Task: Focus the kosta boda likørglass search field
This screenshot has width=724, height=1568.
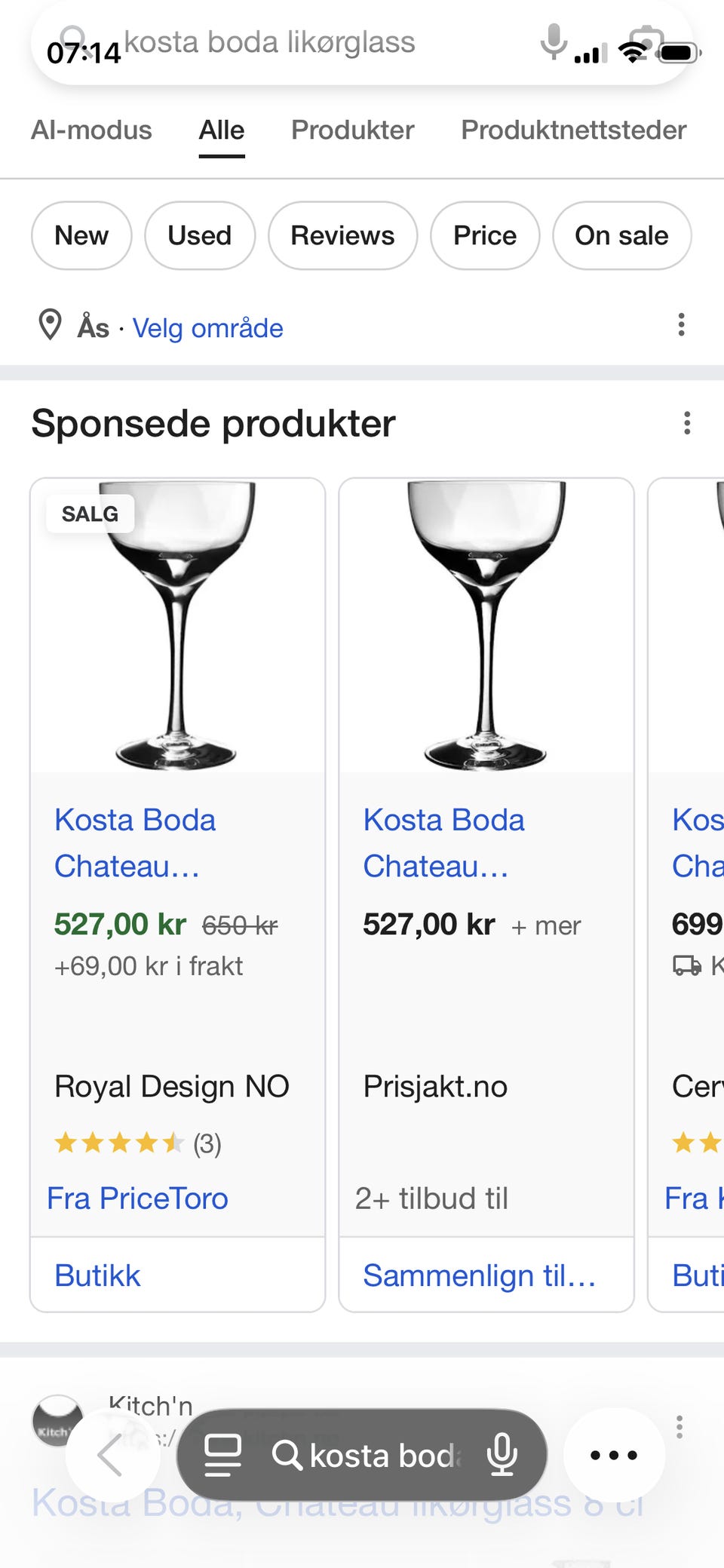Action: click(x=302, y=42)
